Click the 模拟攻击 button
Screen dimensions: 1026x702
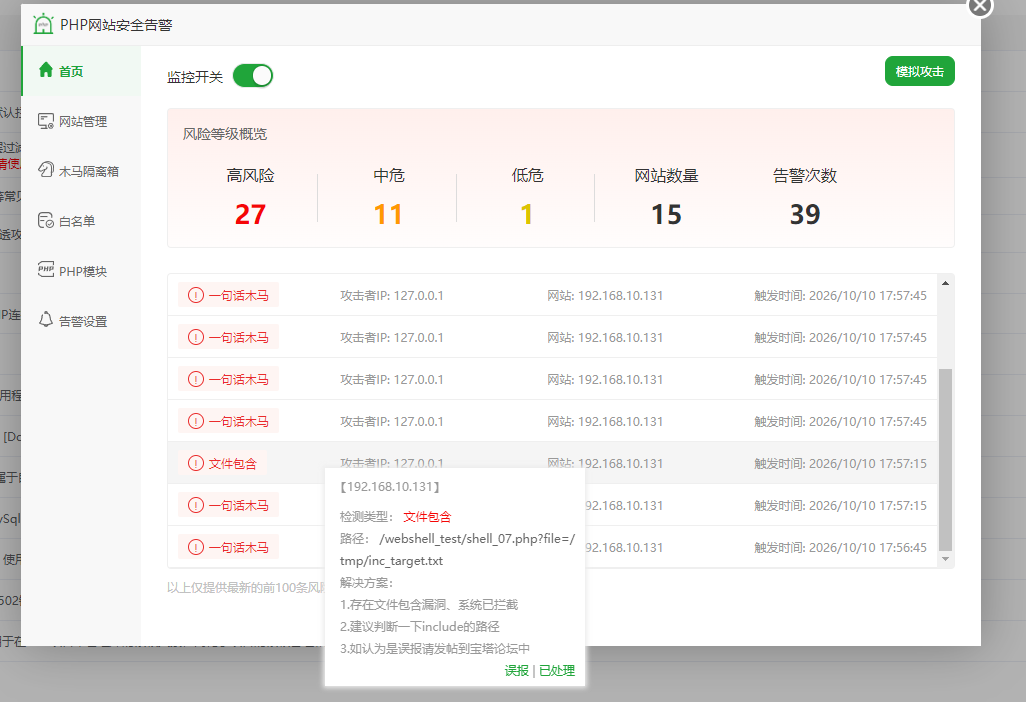pyautogui.click(x=919, y=71)
